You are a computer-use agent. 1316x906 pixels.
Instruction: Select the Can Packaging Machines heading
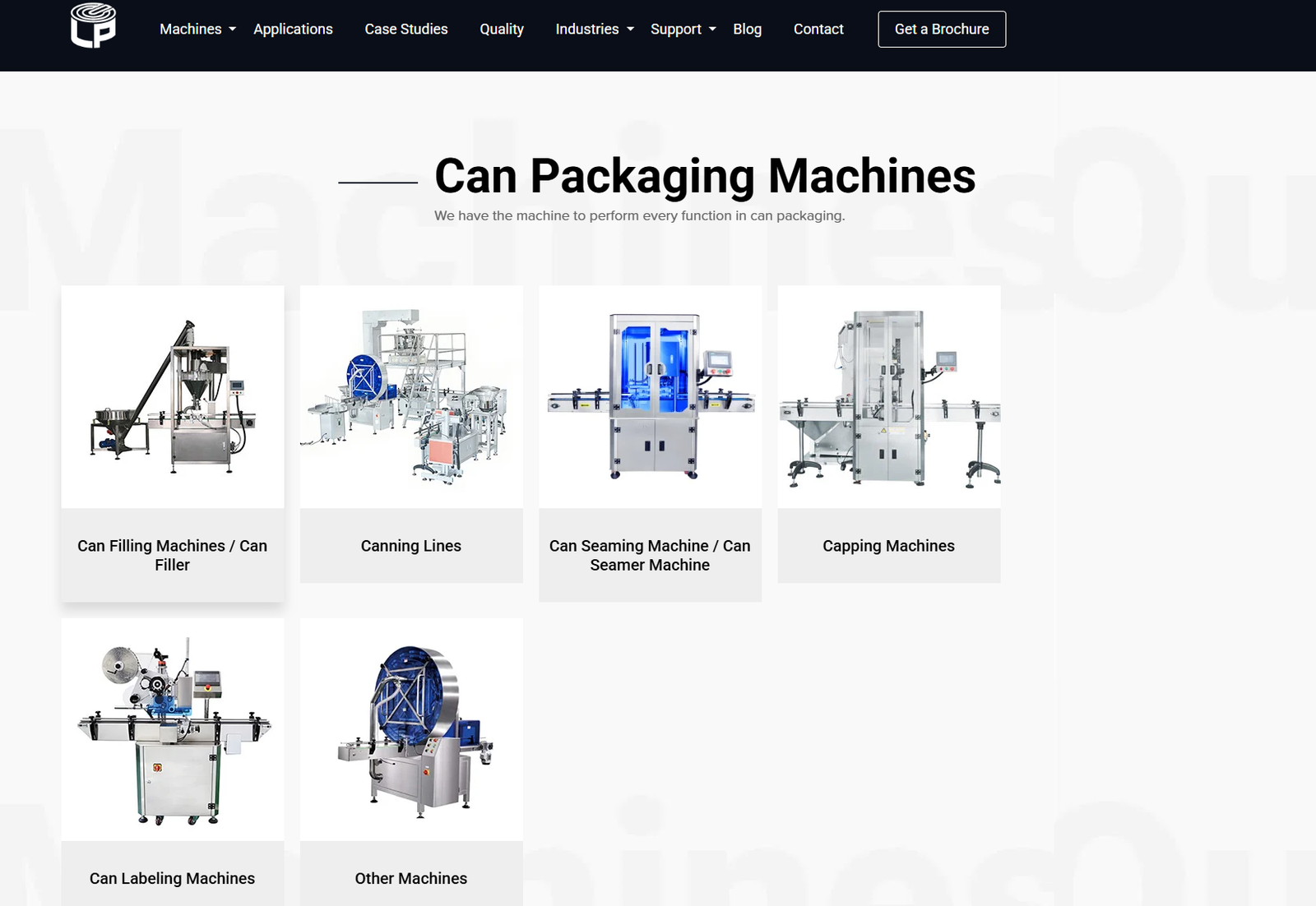point(705,176)
